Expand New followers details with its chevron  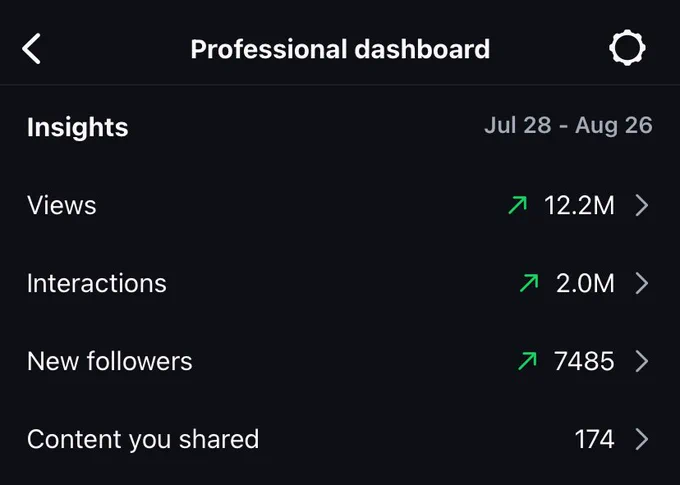tap(642, 361)
